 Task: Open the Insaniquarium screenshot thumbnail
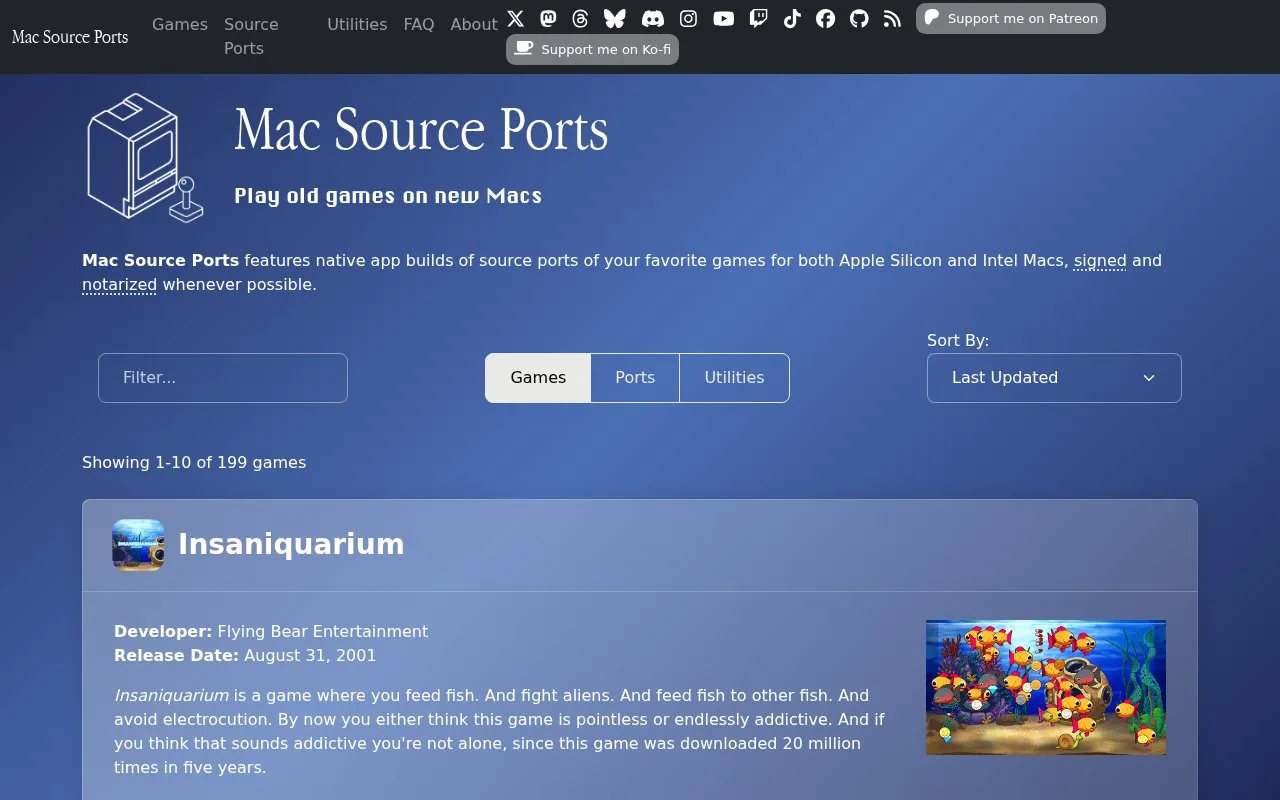click(x=1046, y=687)
